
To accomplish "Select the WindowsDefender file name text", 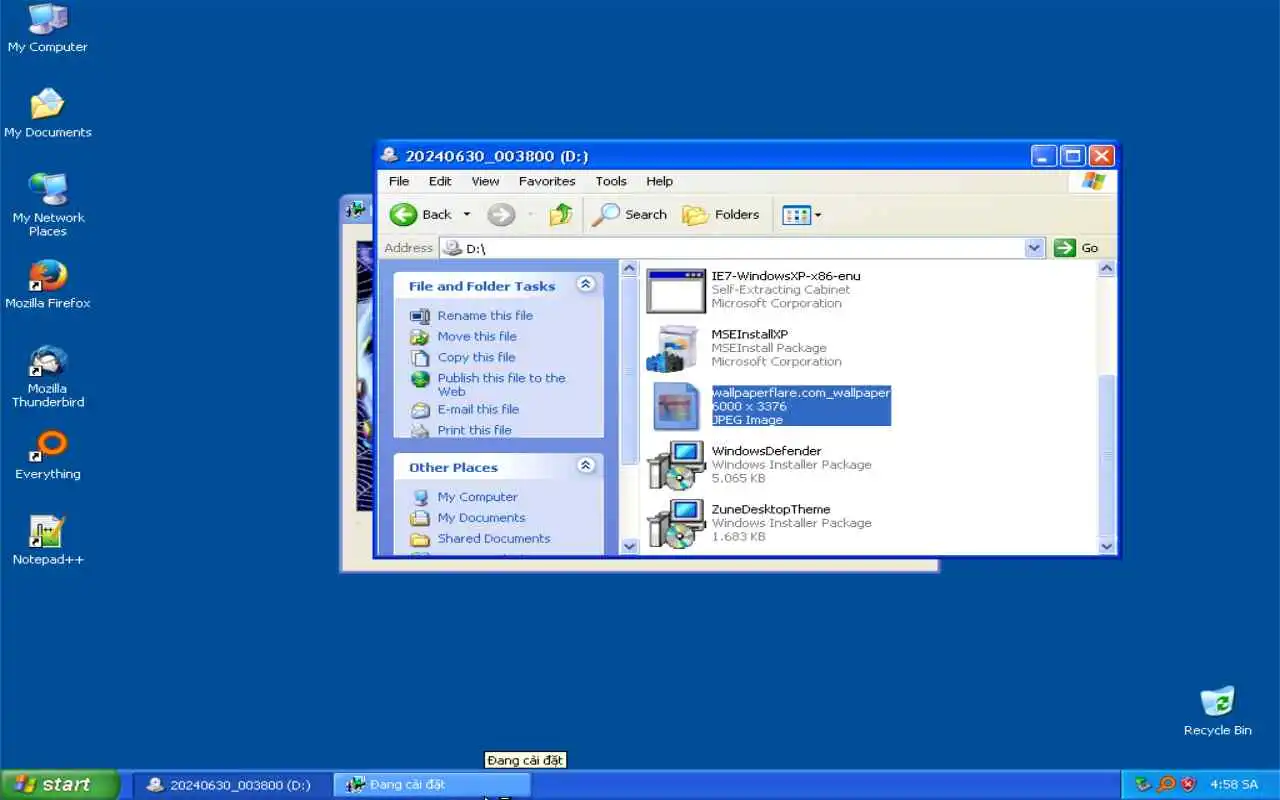I will point(766,451).
